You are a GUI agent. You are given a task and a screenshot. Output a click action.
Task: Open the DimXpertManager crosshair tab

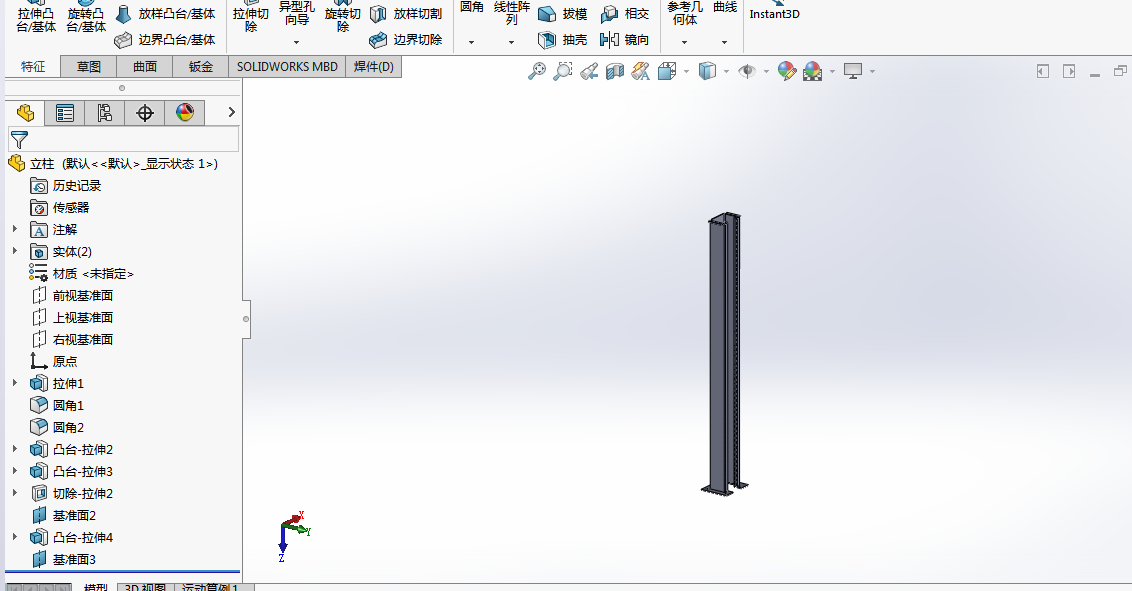(145, 113)
